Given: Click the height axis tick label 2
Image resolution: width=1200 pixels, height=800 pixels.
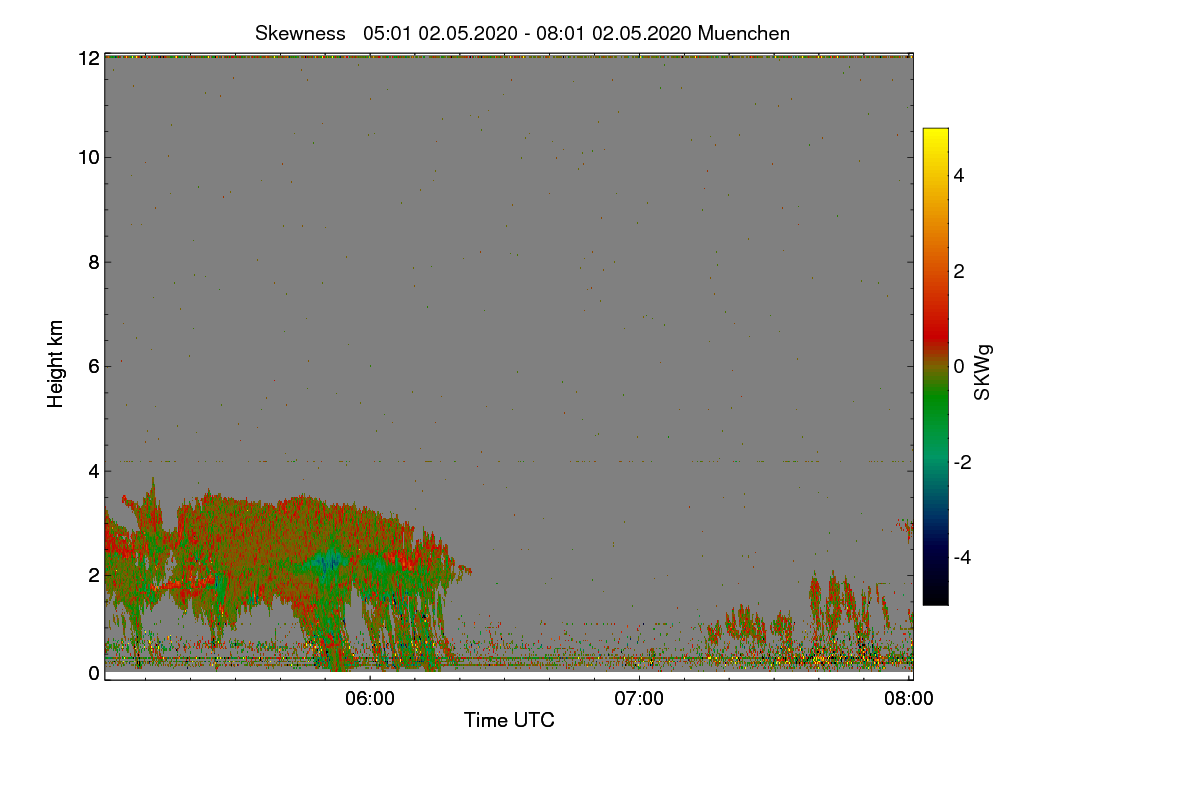Looking at the screenshot, I should tap(94, 574).
